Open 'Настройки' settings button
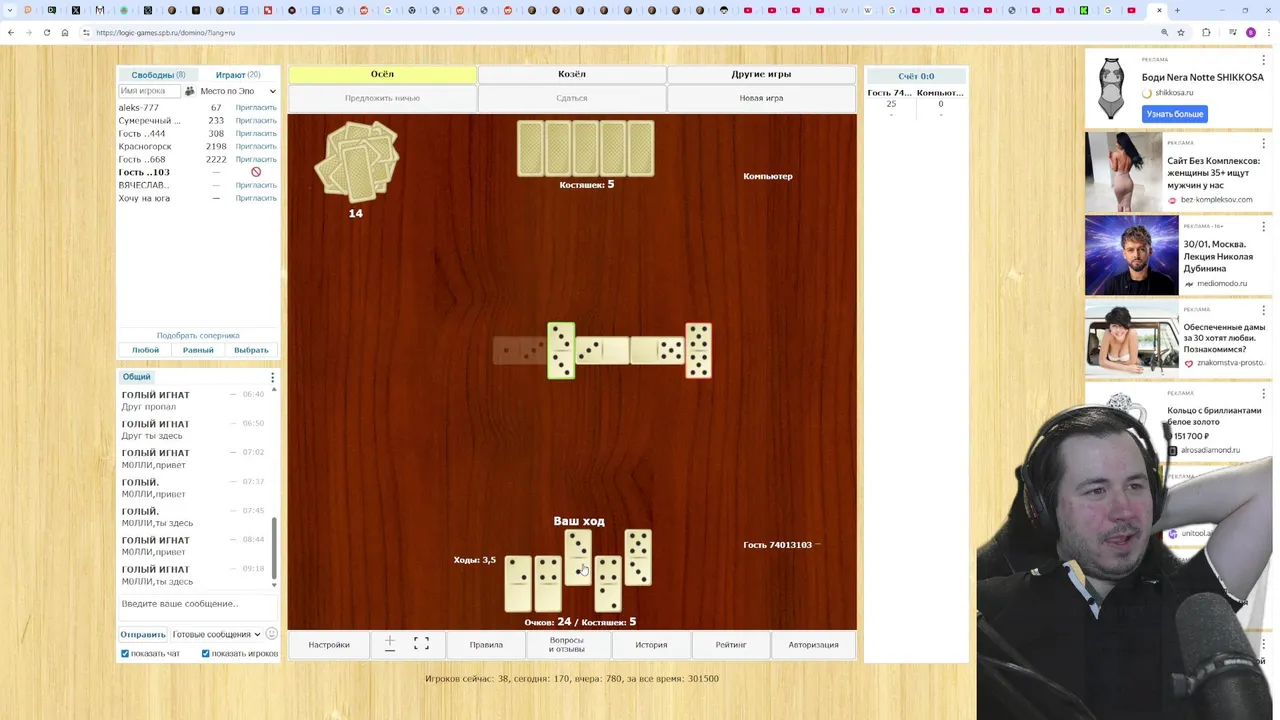This screenshot has width=1280, height=720. [329, 645]
